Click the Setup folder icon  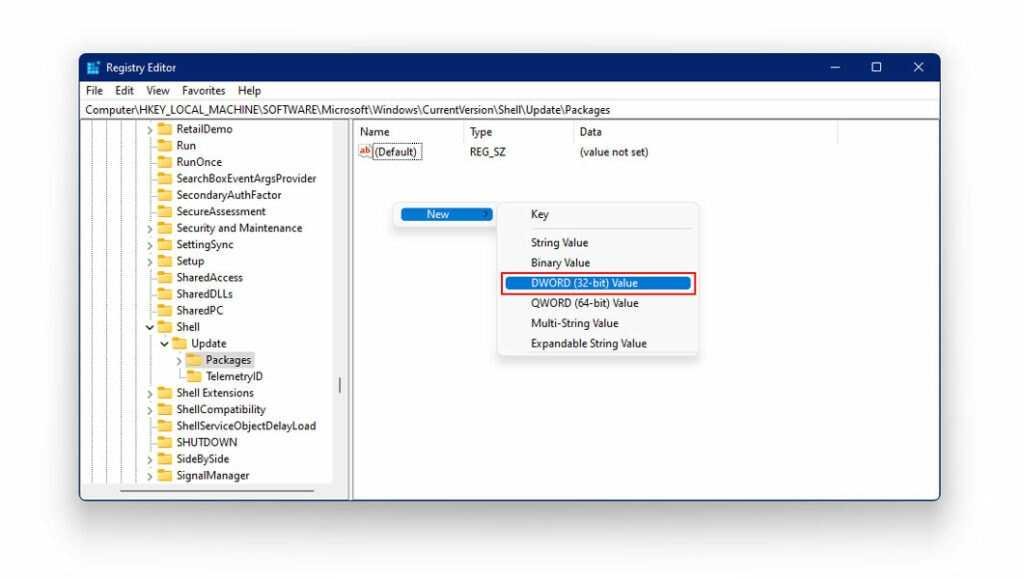pos(165,261)
